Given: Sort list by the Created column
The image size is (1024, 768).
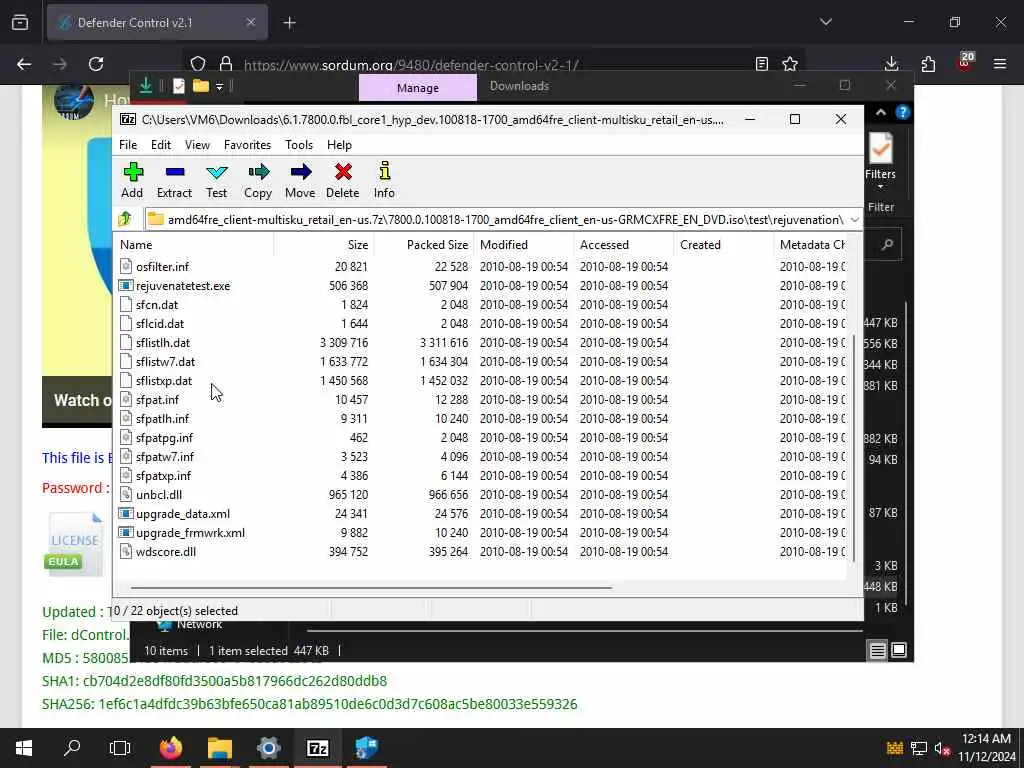Looking at the screenshot, I should (724, 245).
